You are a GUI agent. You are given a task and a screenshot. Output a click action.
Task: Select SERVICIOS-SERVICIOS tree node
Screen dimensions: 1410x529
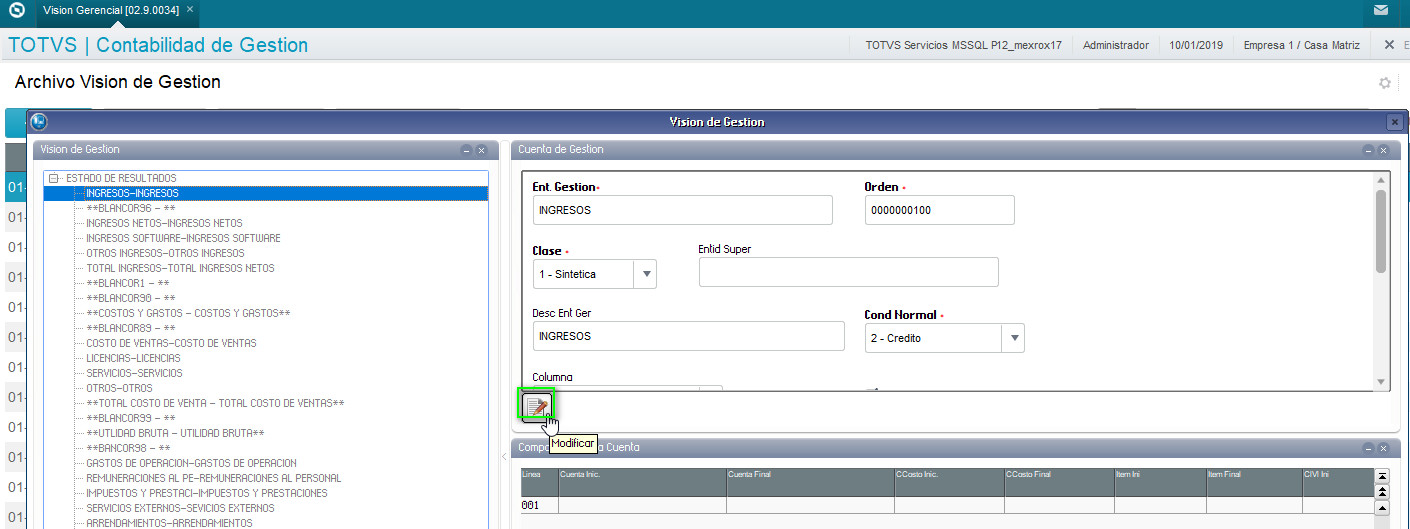pos(134,373)
